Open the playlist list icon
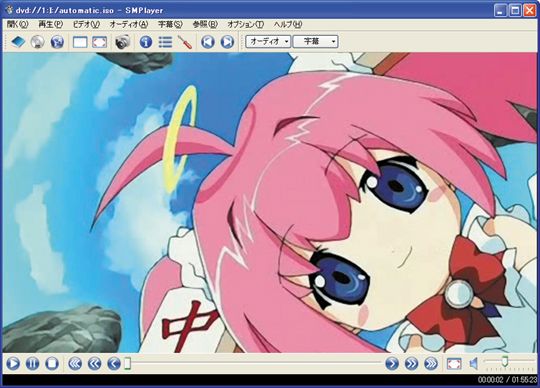540x388 pixels. pos(165,42)
